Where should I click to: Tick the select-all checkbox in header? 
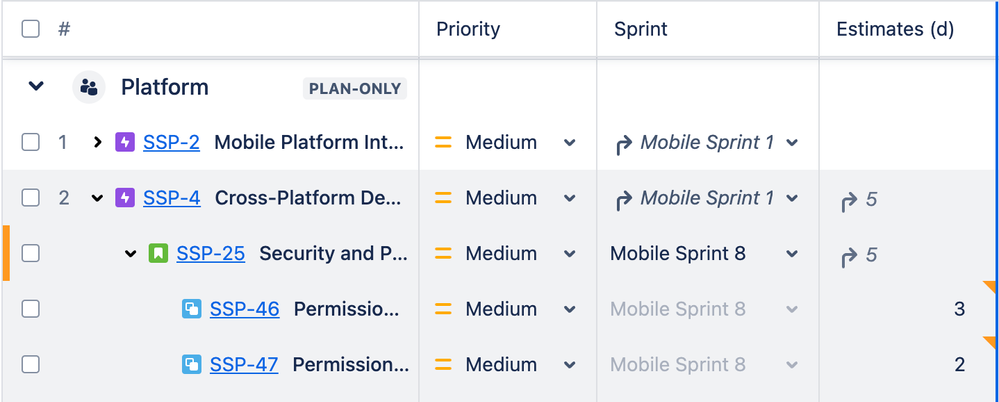click(x=31, y=29)
